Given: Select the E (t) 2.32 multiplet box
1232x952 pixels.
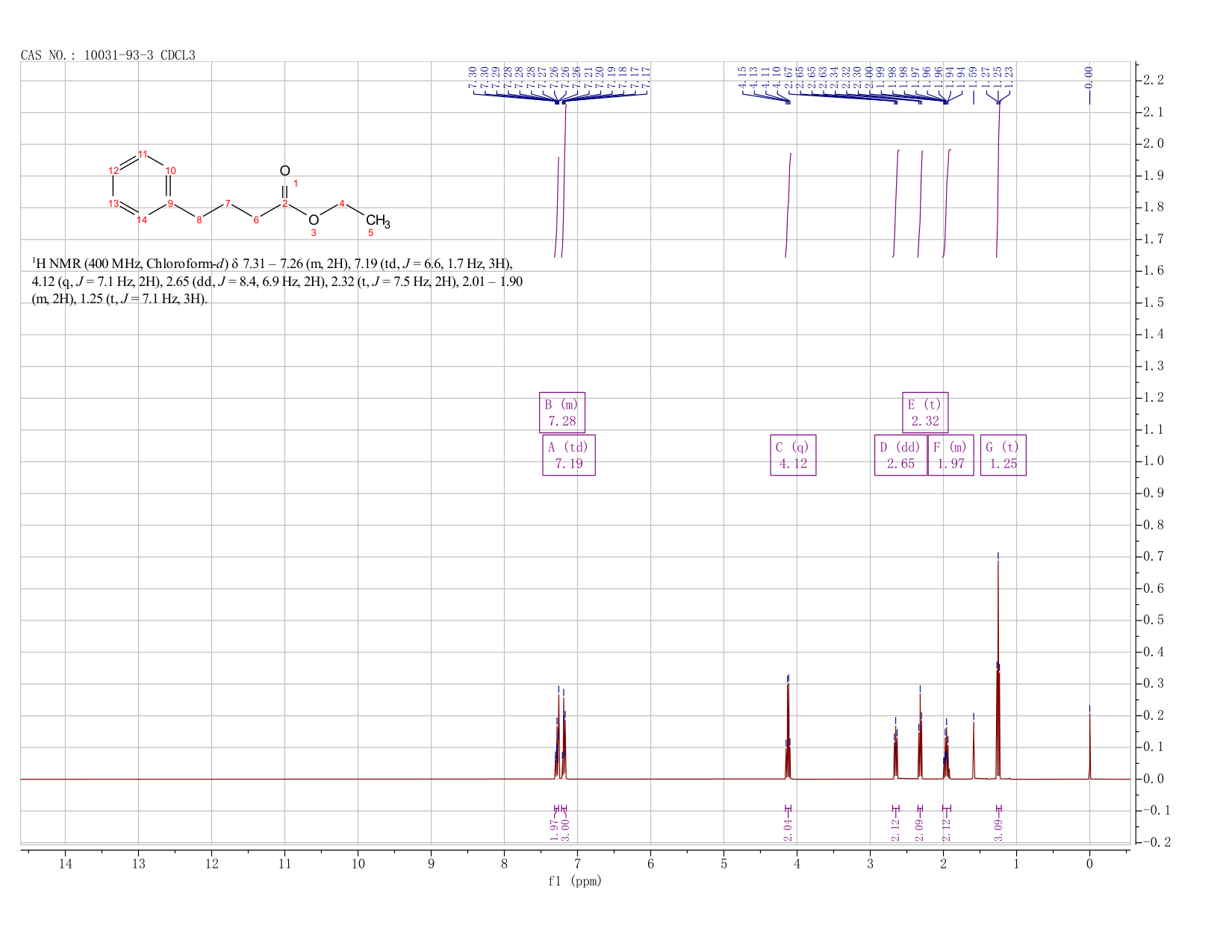Looking at the screenshot, I should 925,412.
